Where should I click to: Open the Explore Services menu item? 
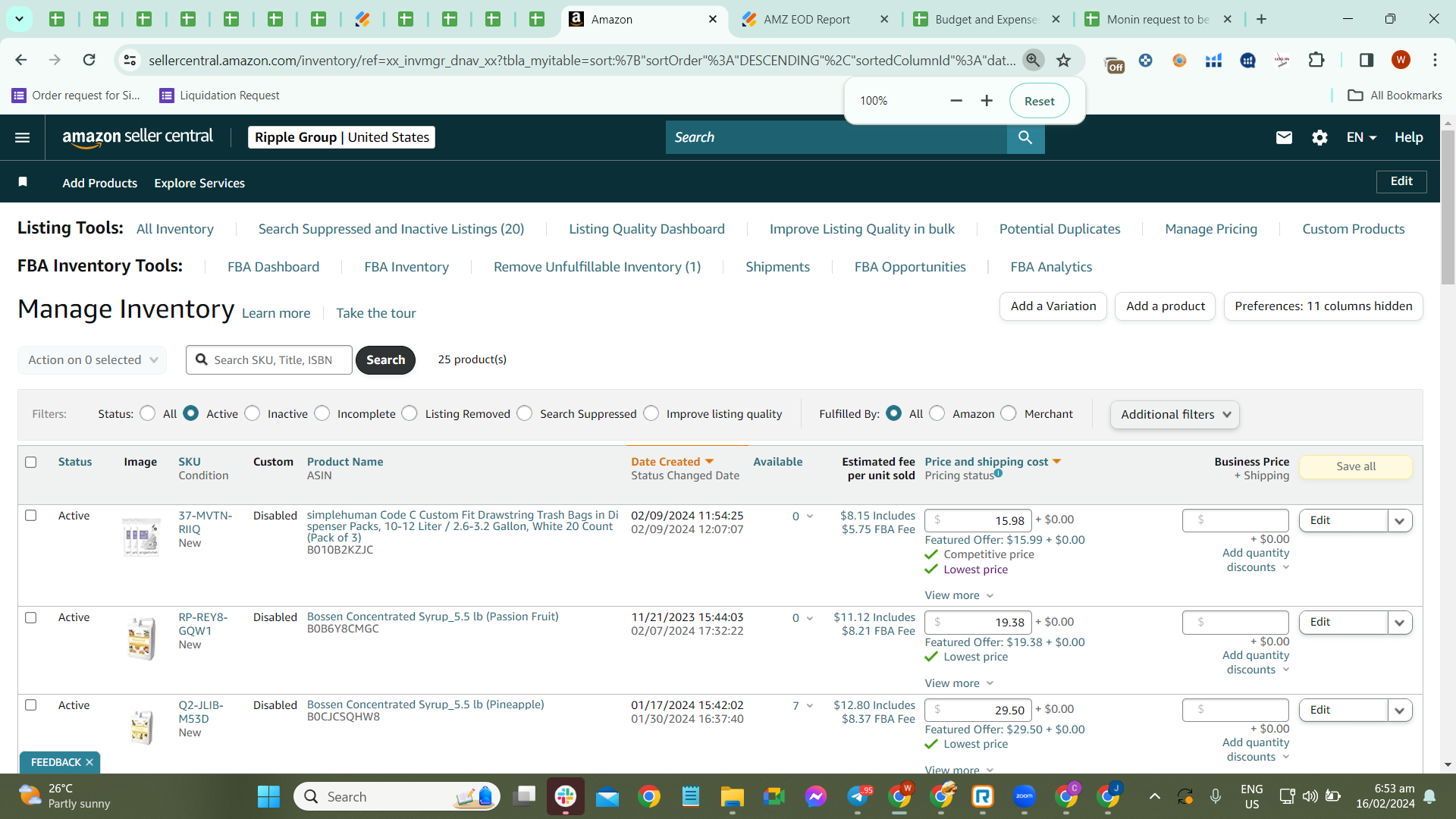pos(199,183)
